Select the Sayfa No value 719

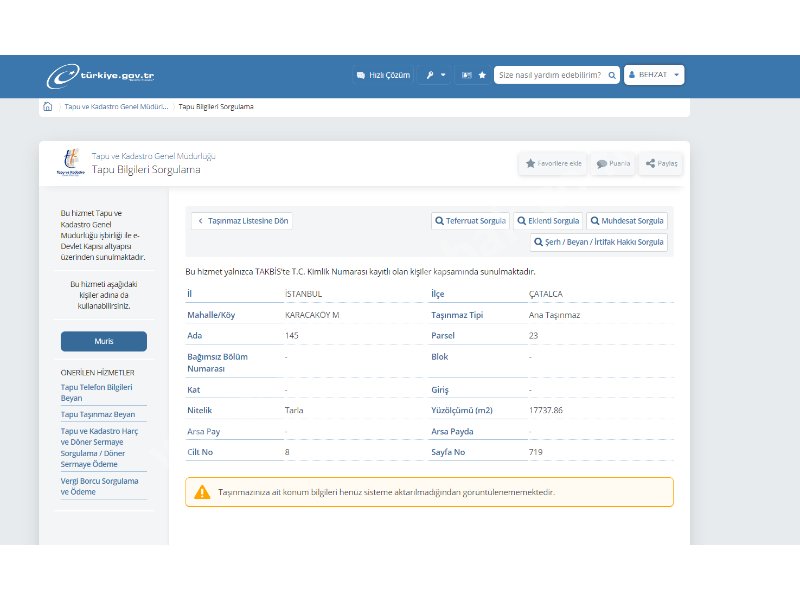pos(536,452)
